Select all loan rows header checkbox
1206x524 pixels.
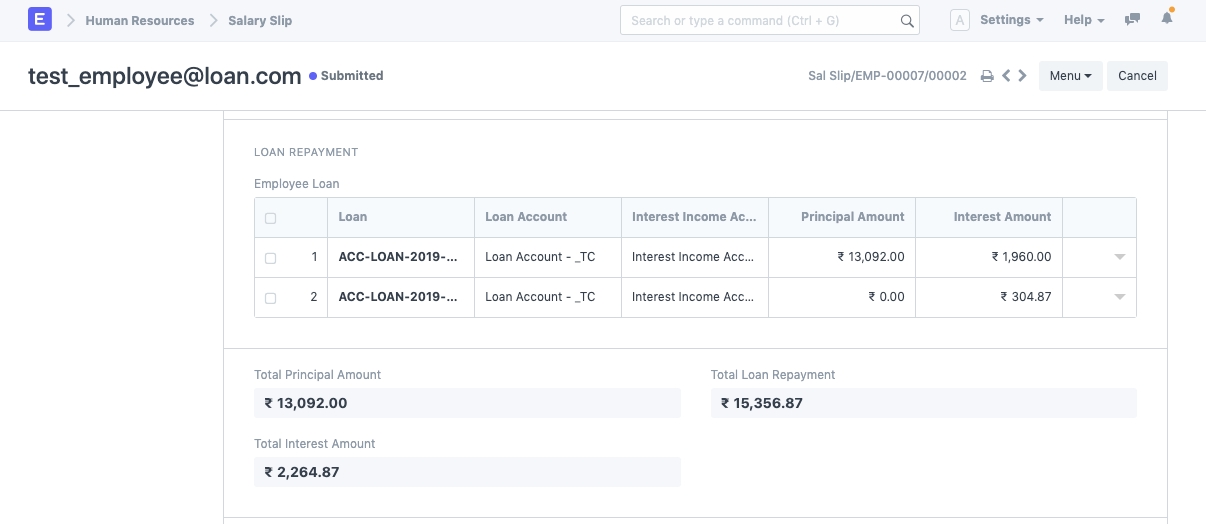click(x=270, y=218)
